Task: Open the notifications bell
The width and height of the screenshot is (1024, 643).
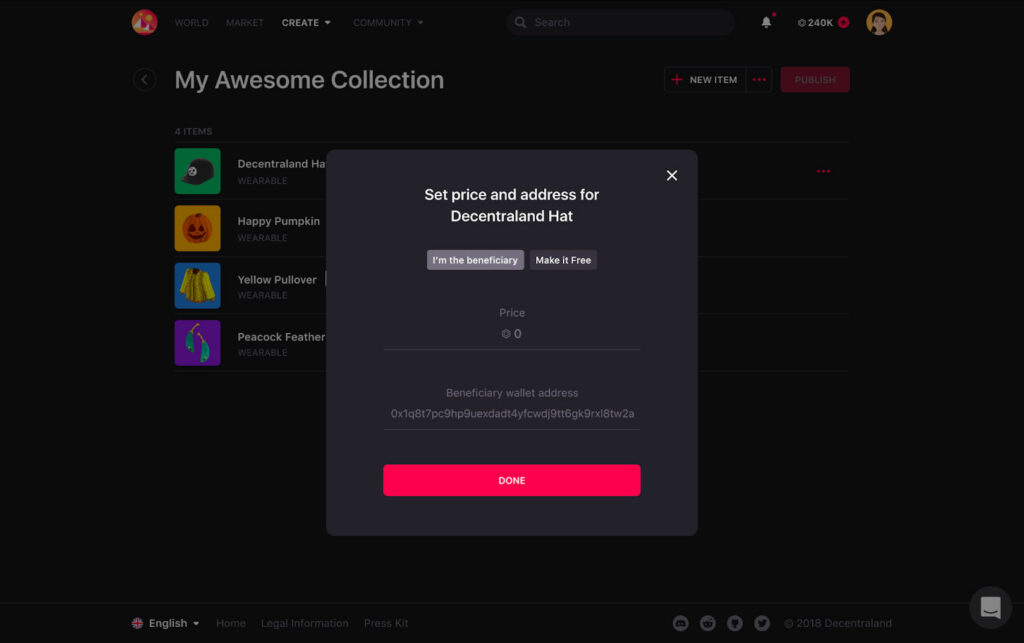Action: pos(767,22)
